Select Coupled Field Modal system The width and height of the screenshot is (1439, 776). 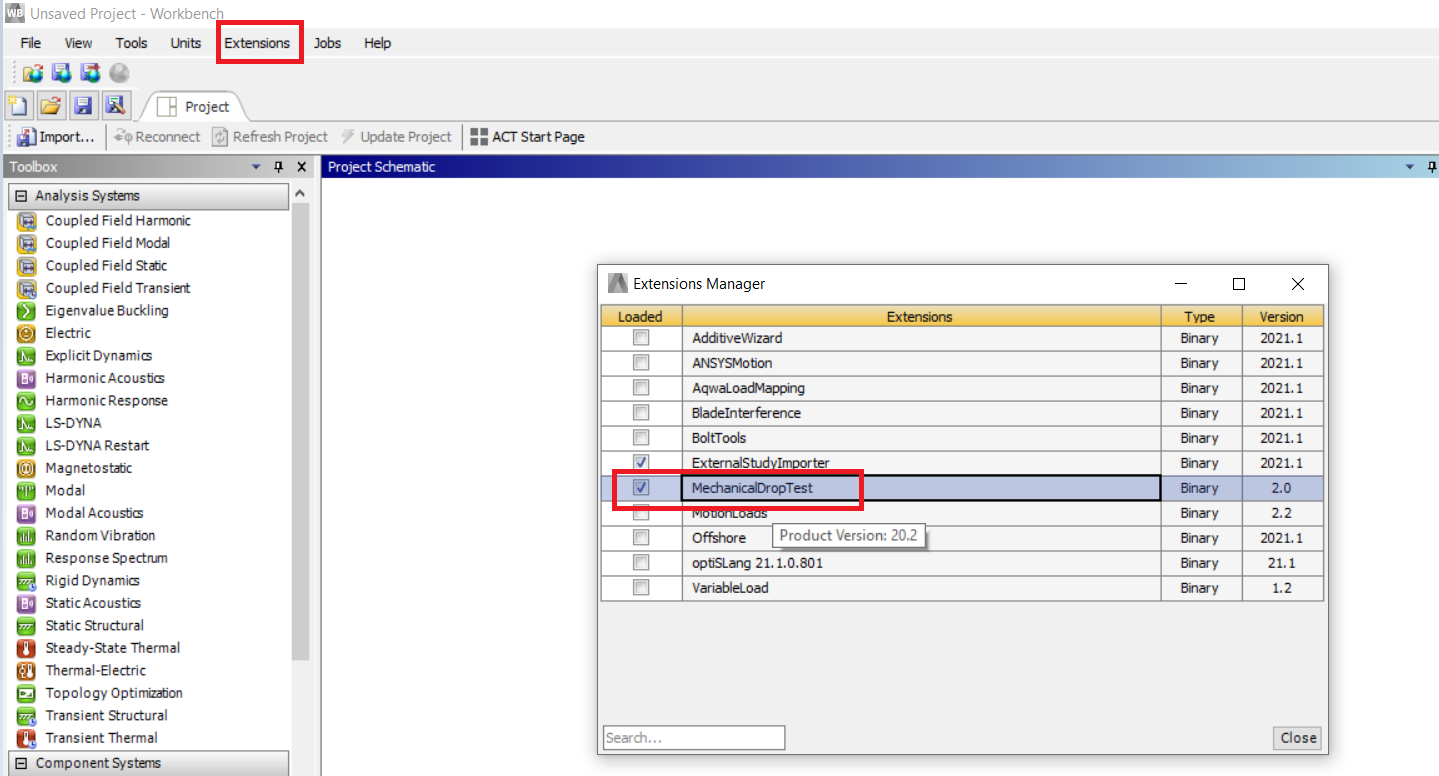click(x=107, y=243)
